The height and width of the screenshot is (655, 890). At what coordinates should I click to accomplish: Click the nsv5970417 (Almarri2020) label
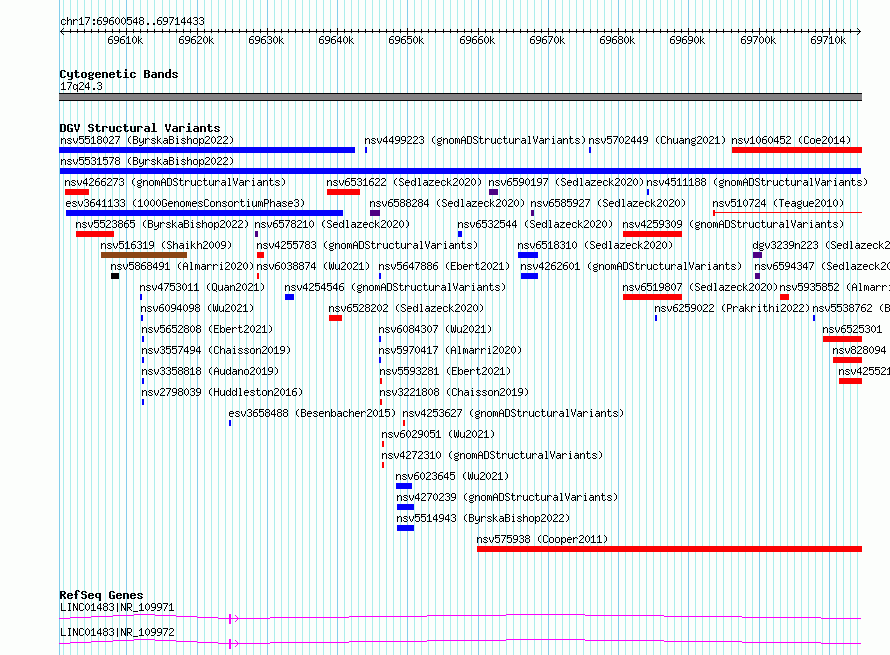click(450, 350)
